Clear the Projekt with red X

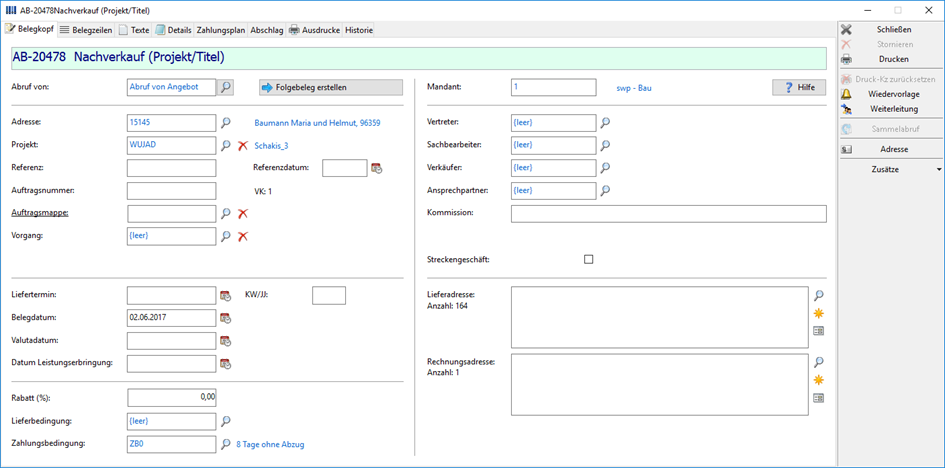coord(242,145)
